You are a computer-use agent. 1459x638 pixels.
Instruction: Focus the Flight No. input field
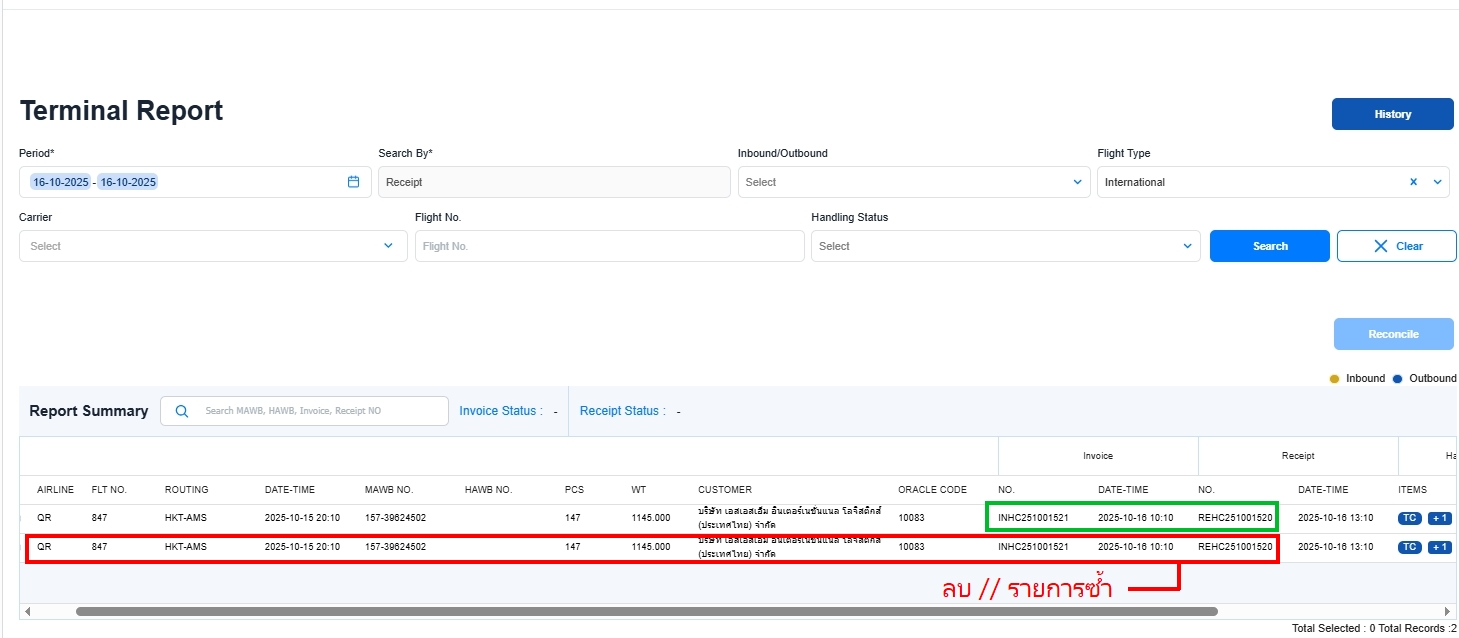pyautogui.click(x=609, y=246)
